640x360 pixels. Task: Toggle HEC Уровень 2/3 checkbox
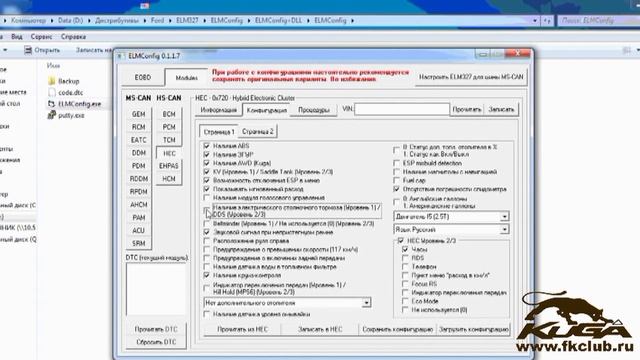(401, 241)
